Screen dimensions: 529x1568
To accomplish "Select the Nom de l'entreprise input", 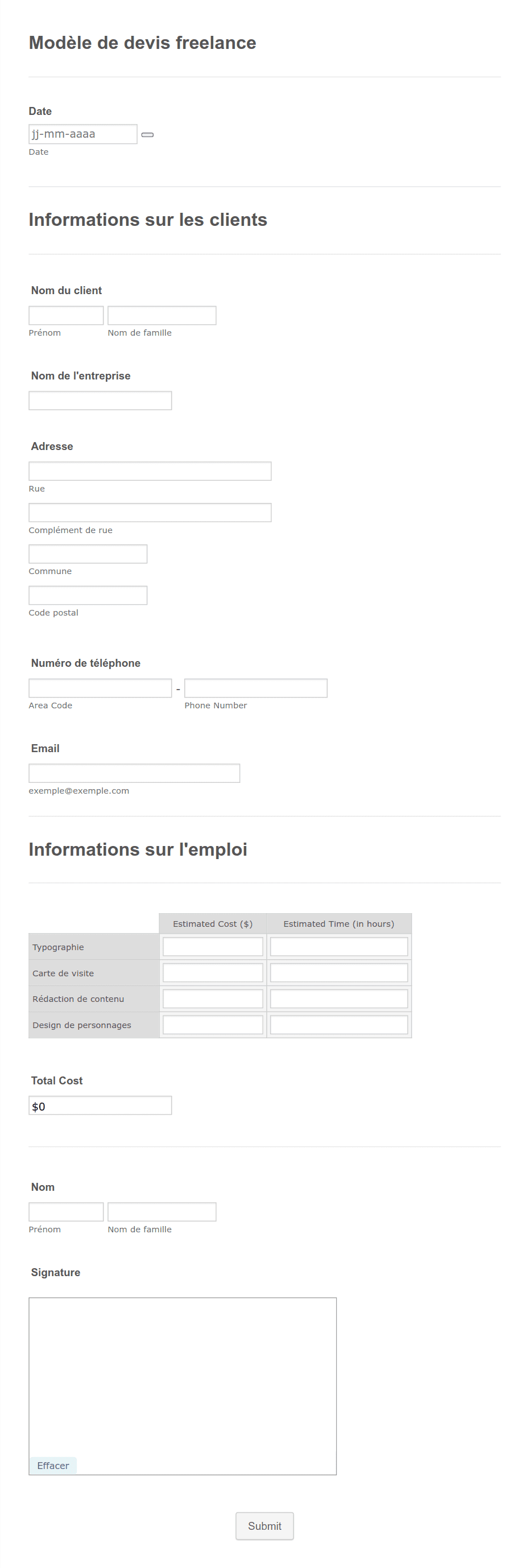I will [x=100, y=401].
